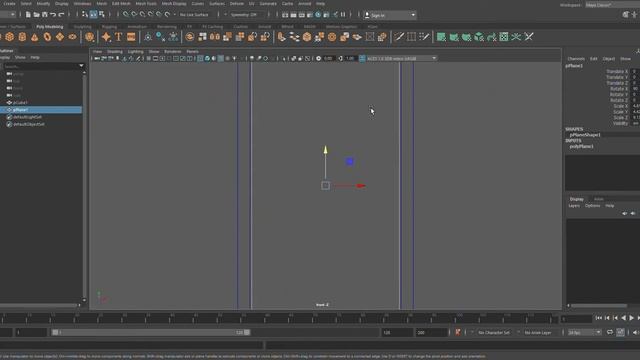Click the Redo arrow icon
The height and width of the screenshot is (360, 640).
click(61, 15)
